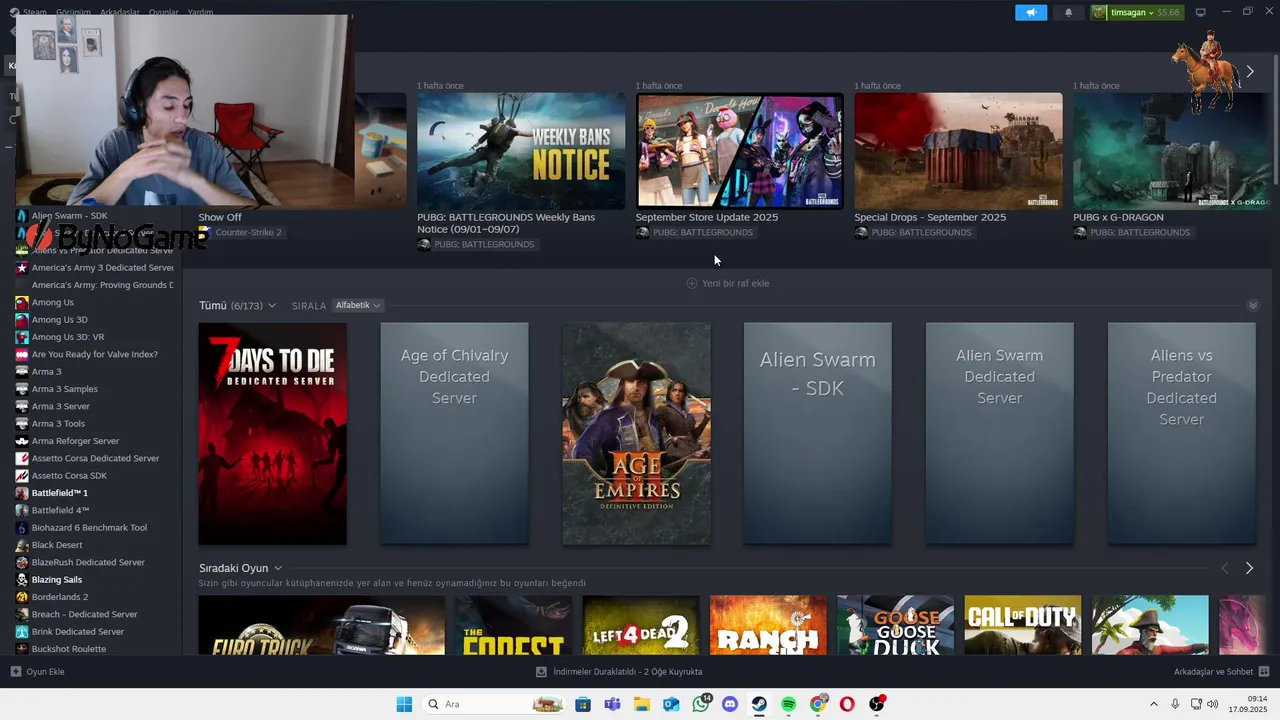
Task: Open the Steam announcements megaphone button
Action: 1031,13
